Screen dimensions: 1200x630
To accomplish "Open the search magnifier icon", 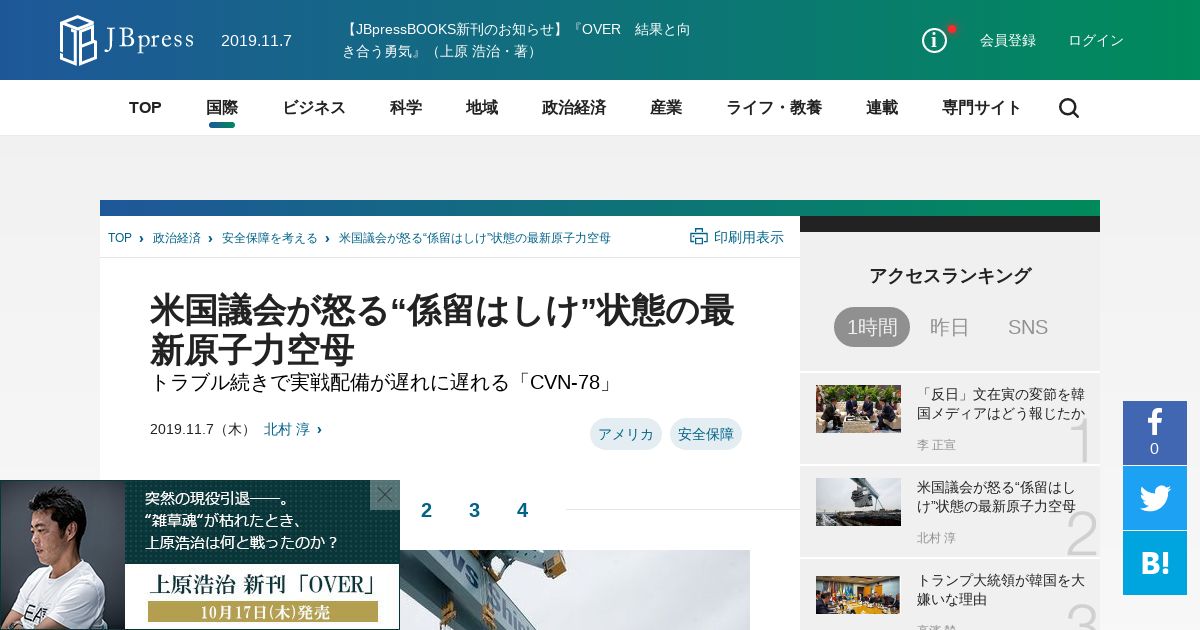I will click(1069, 108).
